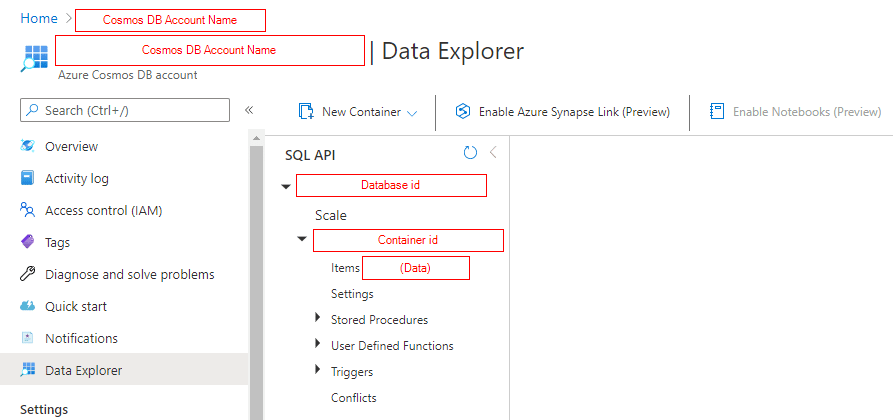893x420 pixels.
Task: Refresh the SQL API tree
Action: pos(470,153)
